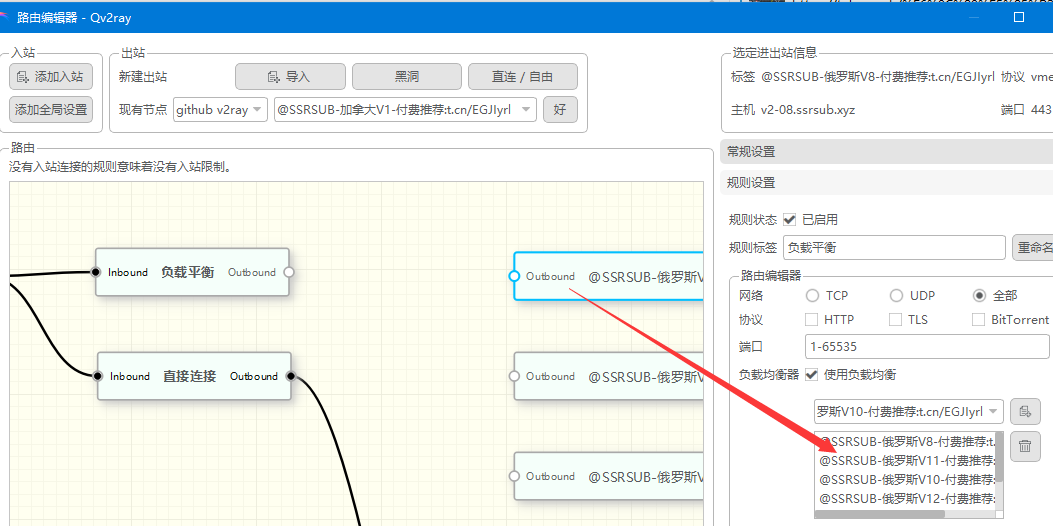Open the @SSRSUB-加拿大V1 node dropdown
Screen dimensions: 1053x526
405,109
